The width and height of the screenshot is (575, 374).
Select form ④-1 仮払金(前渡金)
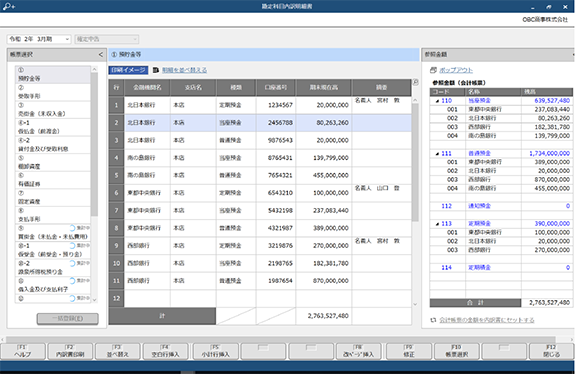53,127
